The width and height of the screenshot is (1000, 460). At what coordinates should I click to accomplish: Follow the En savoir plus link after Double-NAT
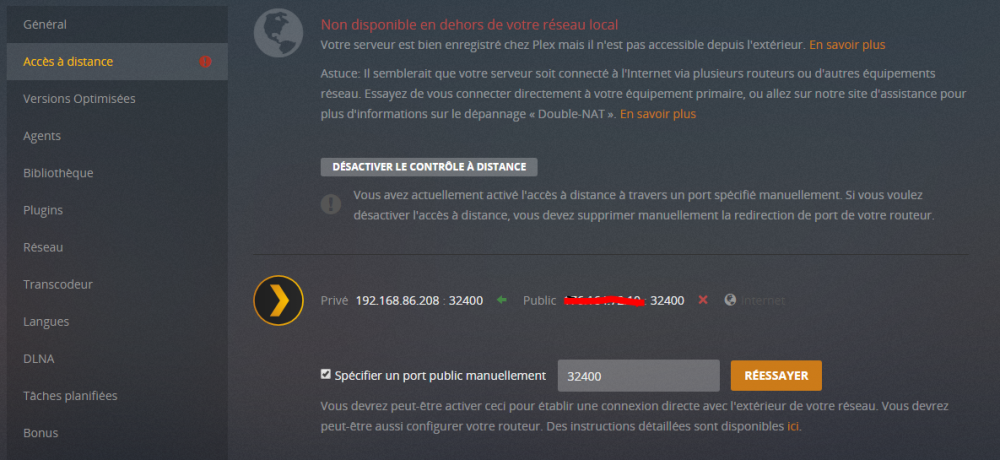pyautogui.click(x=658, y=114)
